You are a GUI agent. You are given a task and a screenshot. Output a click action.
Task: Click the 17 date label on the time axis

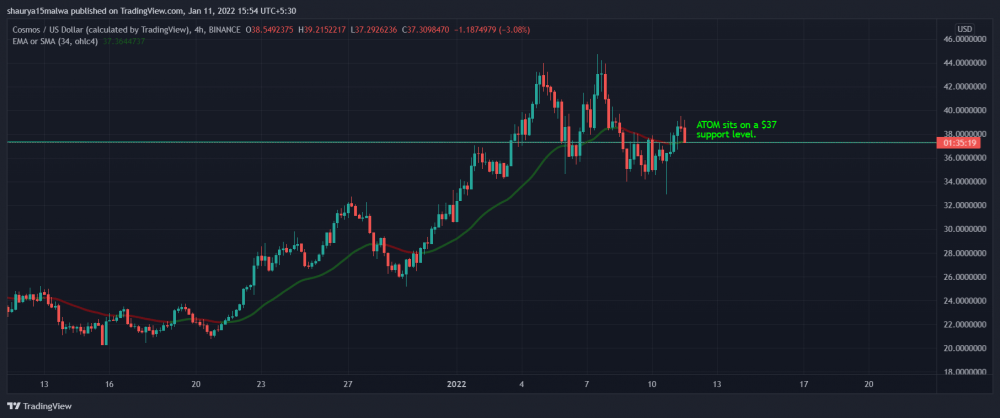click(804, 384)
